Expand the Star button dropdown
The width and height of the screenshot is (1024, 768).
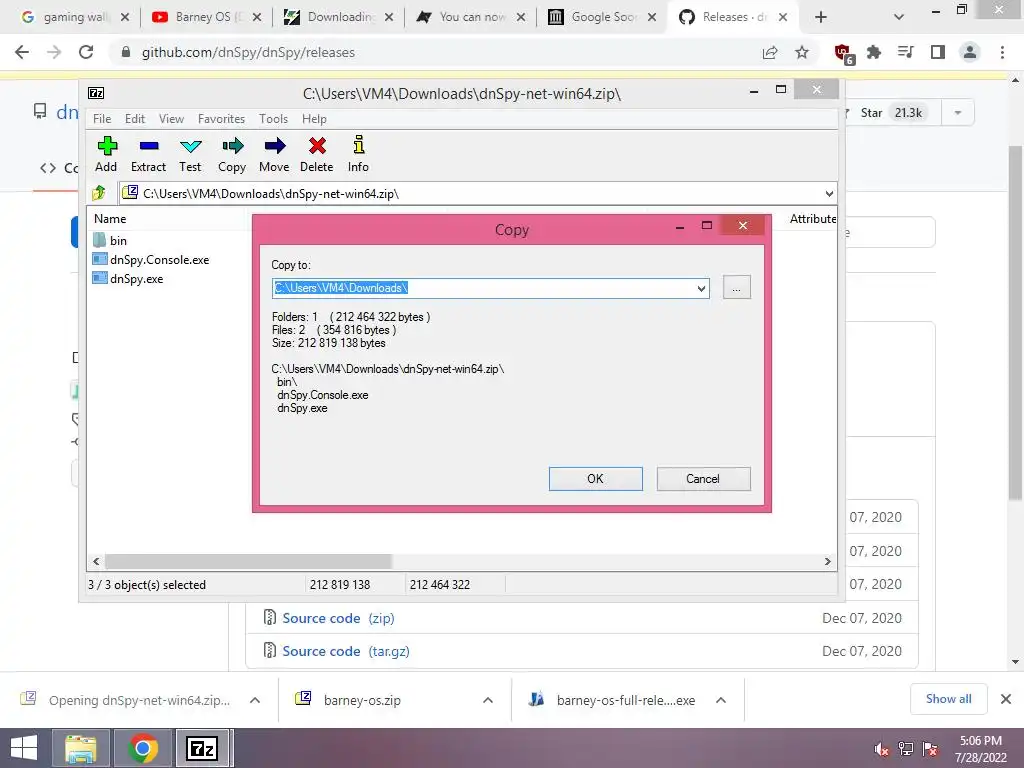pyautogui.click(x=958, y=113)
